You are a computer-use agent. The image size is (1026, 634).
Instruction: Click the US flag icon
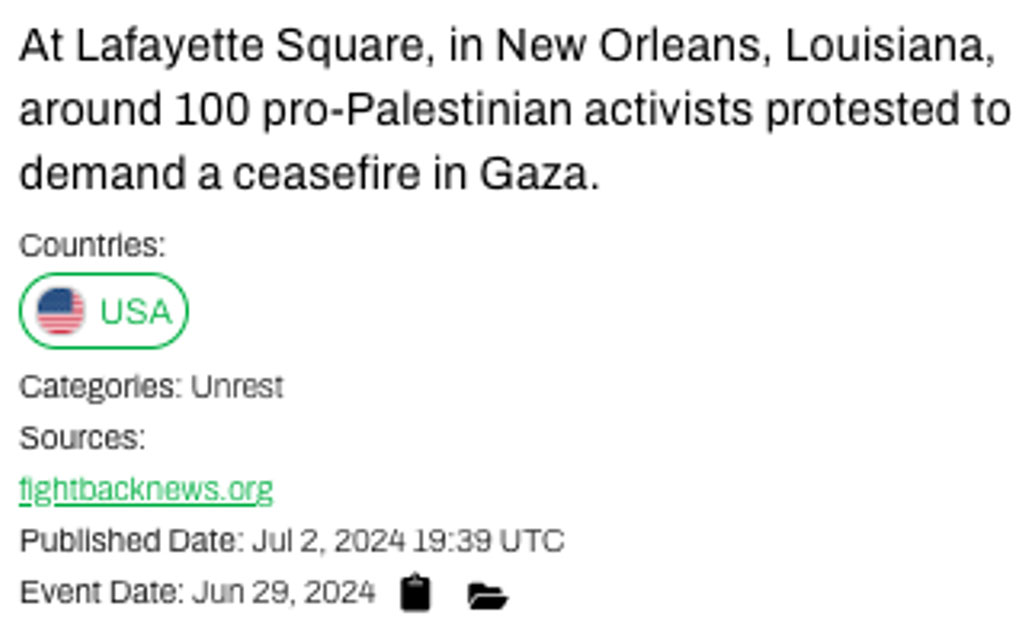coord(61,311)
